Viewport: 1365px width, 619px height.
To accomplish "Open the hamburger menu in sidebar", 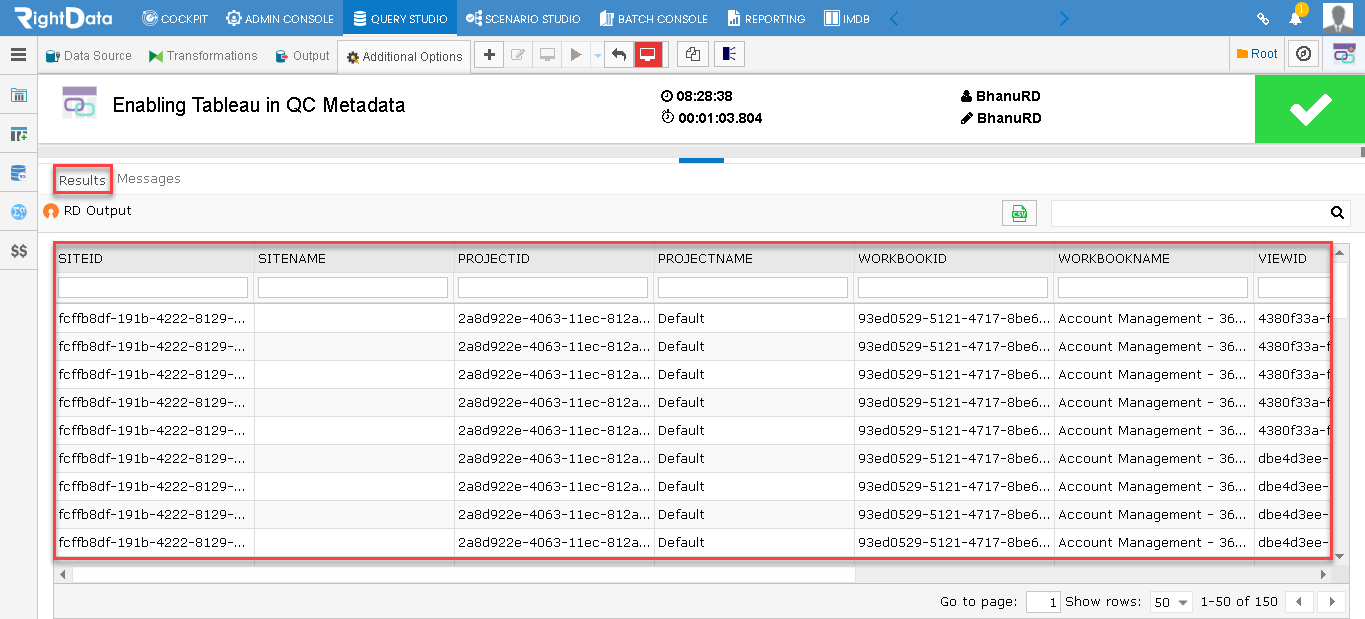I will pyautogui.click(x=18, y=55).
